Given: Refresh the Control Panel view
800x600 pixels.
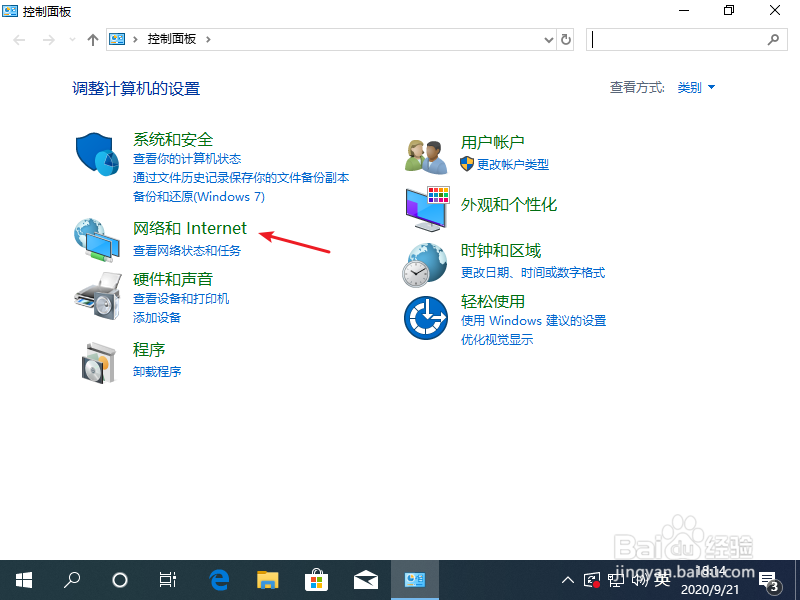Looking at the screenshot, I should click(566, 39).
